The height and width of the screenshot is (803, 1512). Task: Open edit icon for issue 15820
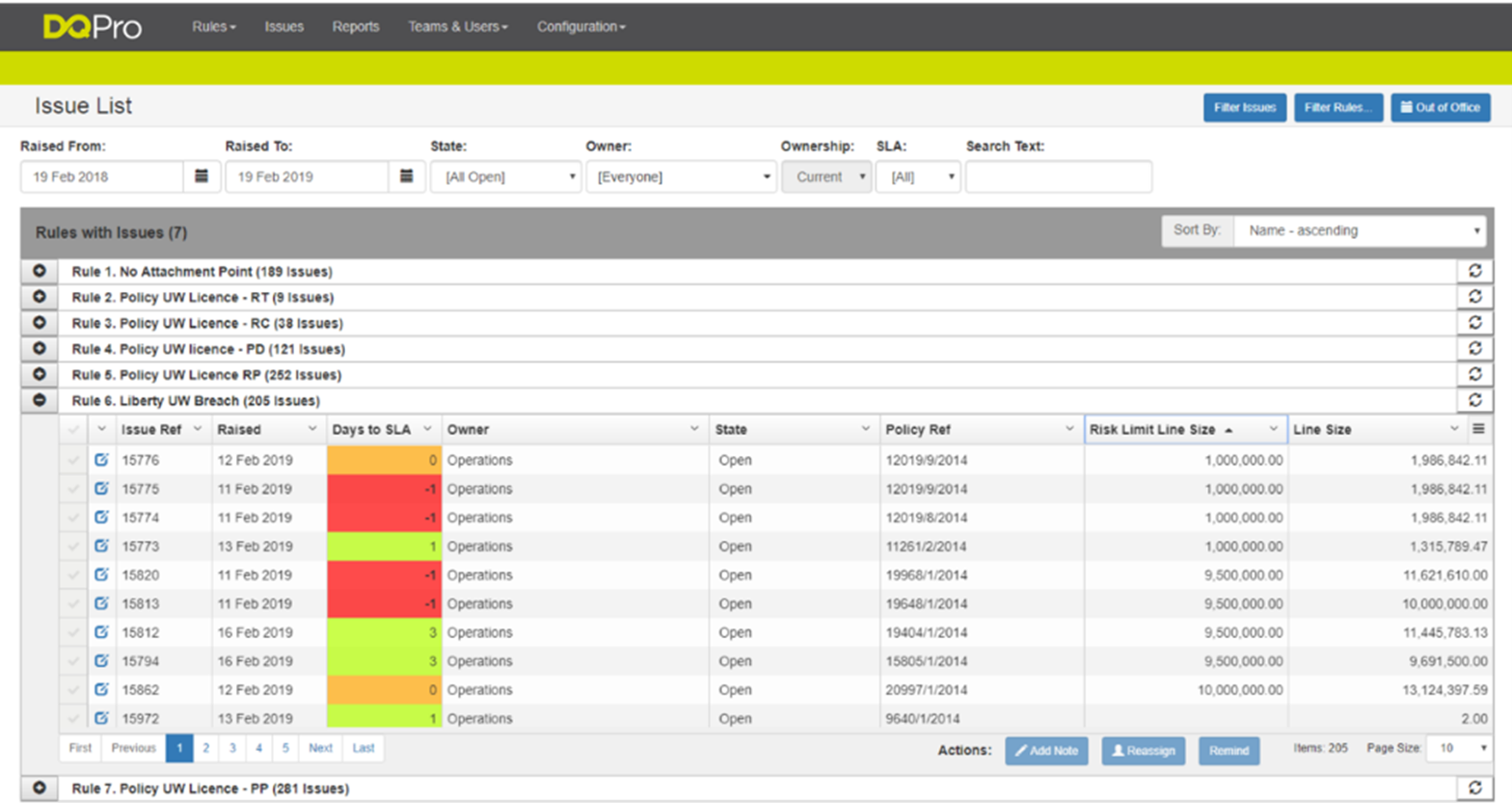pos(101,575)
